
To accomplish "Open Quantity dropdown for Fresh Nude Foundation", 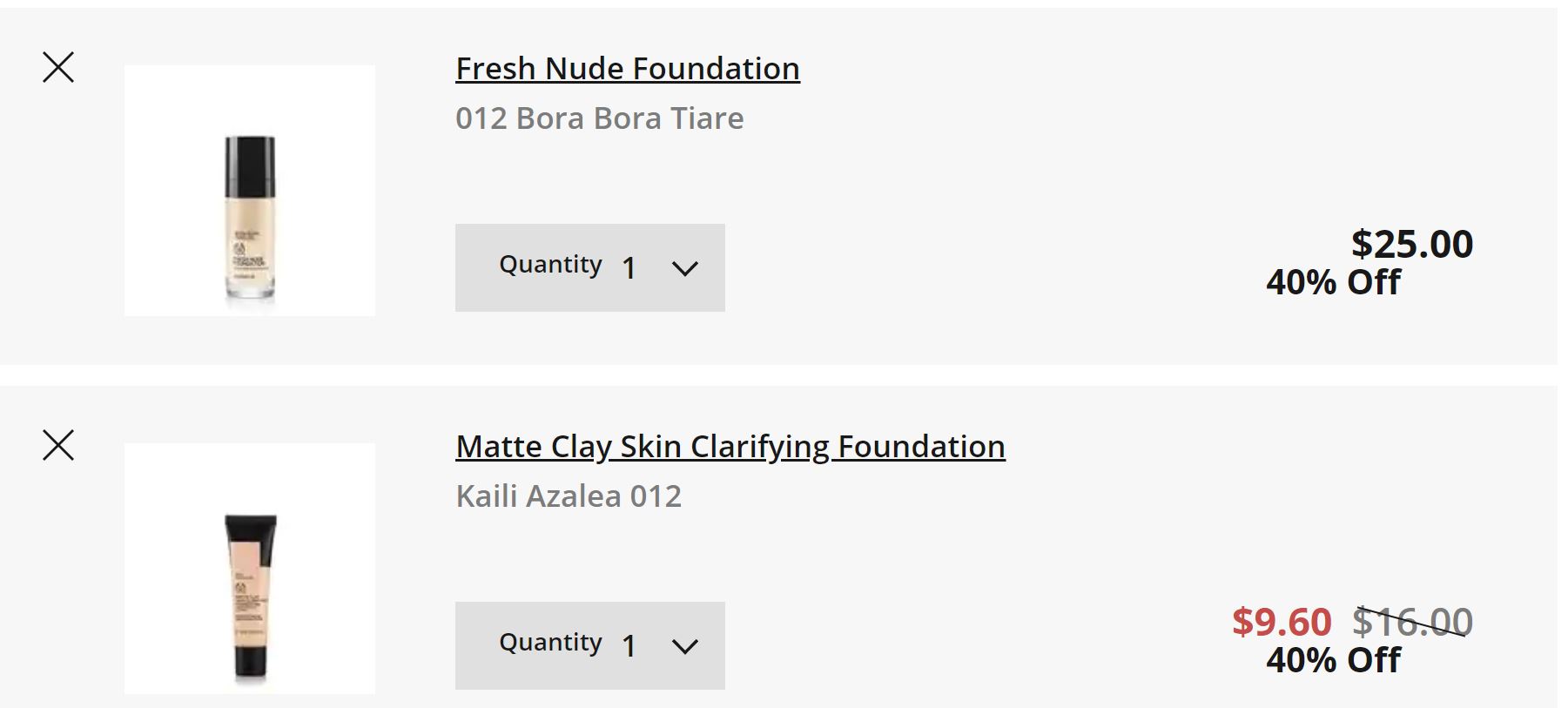I will click(x=589, y=267).
